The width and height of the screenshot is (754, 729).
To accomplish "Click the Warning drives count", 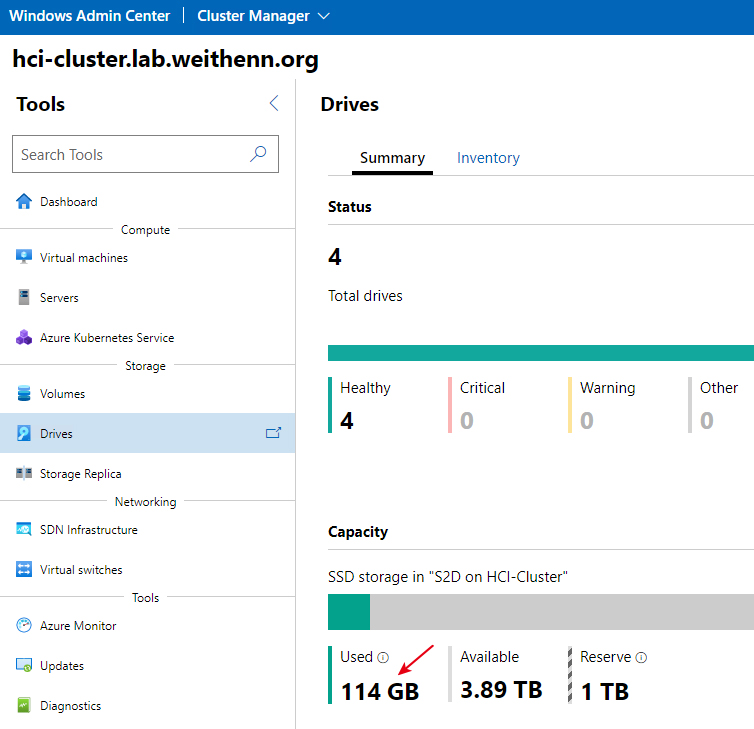I will pyautogui.click(x=587, y=420).
